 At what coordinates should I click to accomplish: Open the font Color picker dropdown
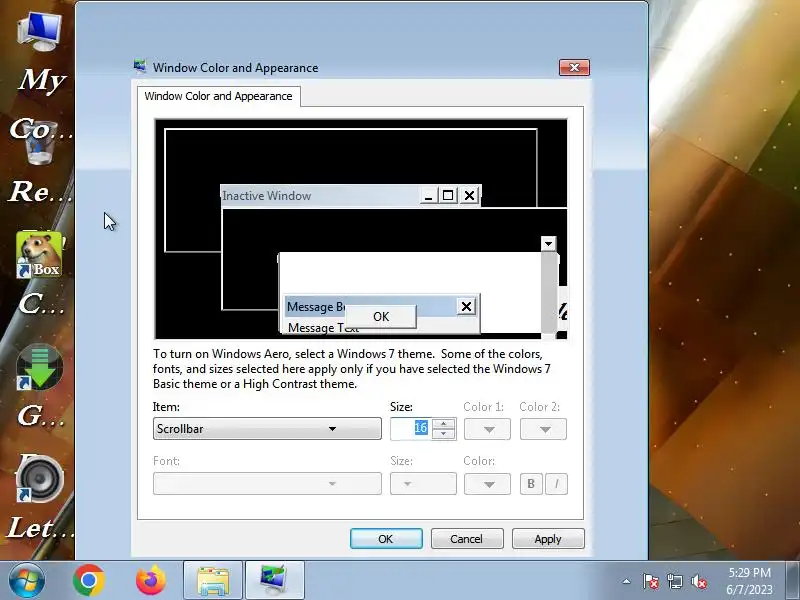click(487, 484)
